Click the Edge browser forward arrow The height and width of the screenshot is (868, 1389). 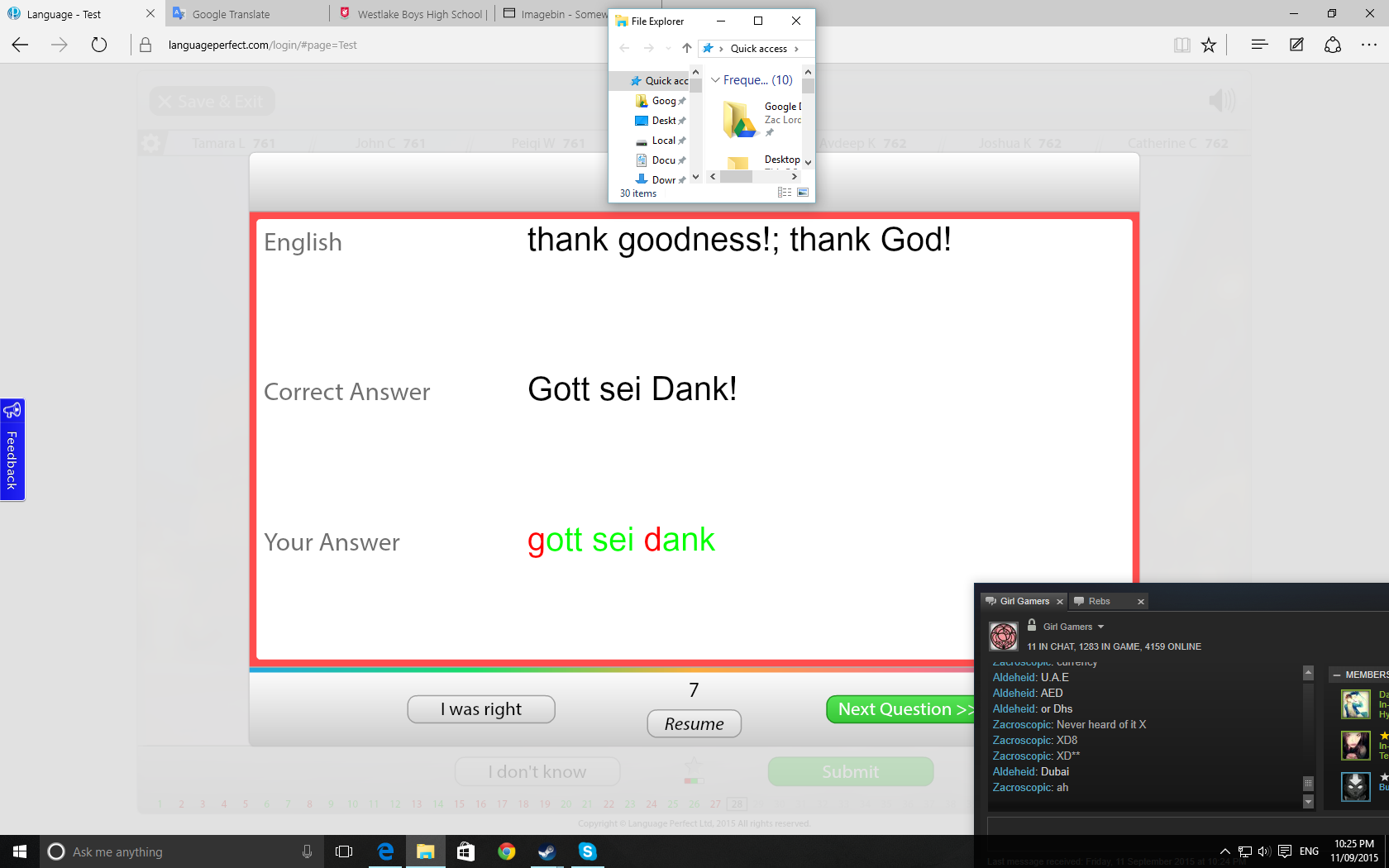click(60, 45)
